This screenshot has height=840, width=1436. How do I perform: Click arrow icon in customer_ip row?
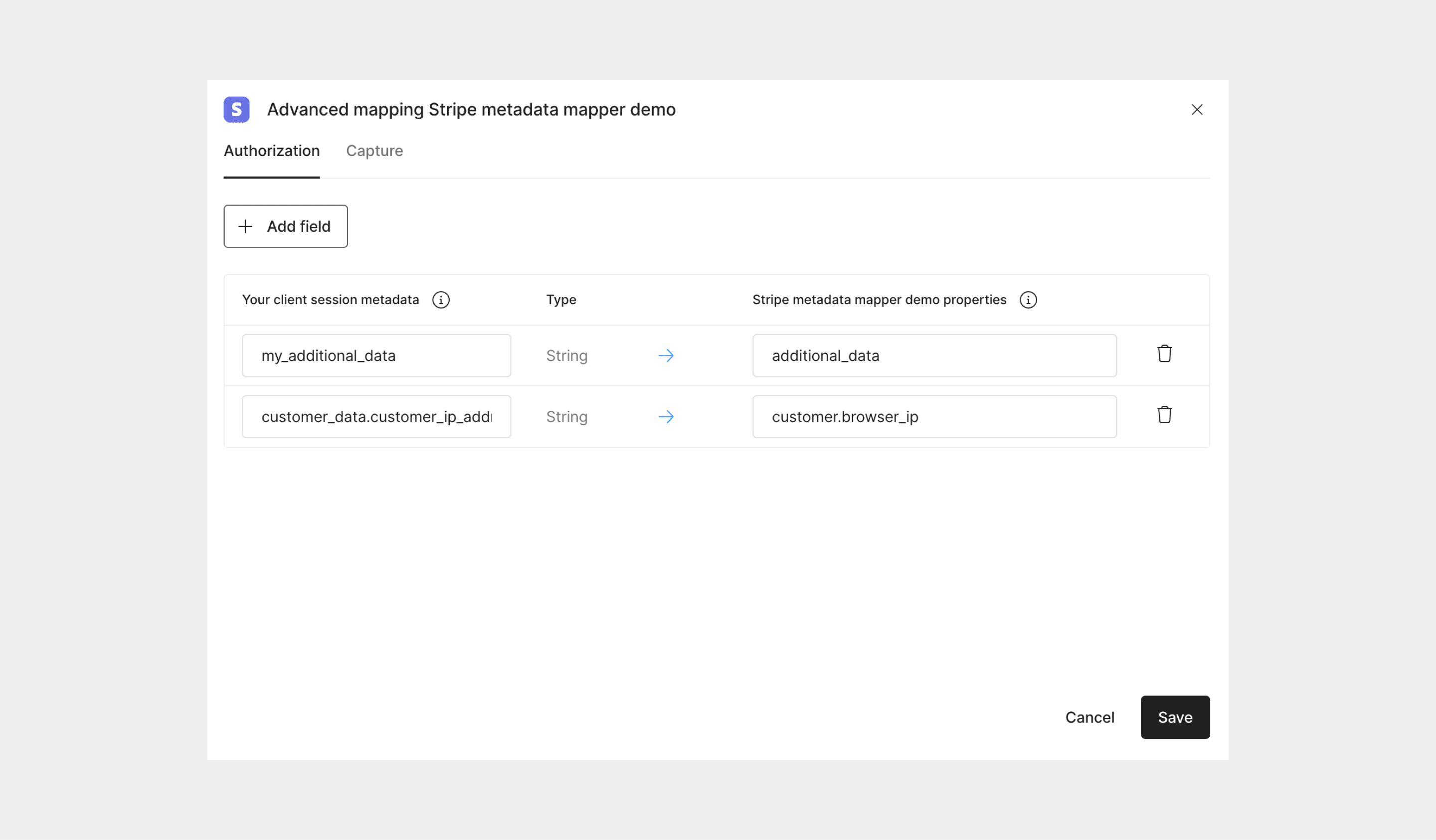pos(666,417)
